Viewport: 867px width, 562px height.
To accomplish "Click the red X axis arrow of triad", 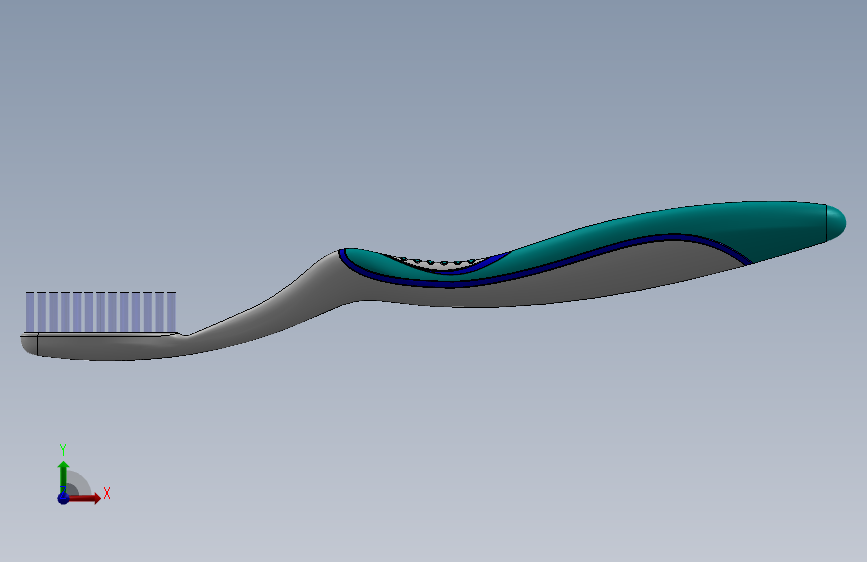I will tap(84, 498).
